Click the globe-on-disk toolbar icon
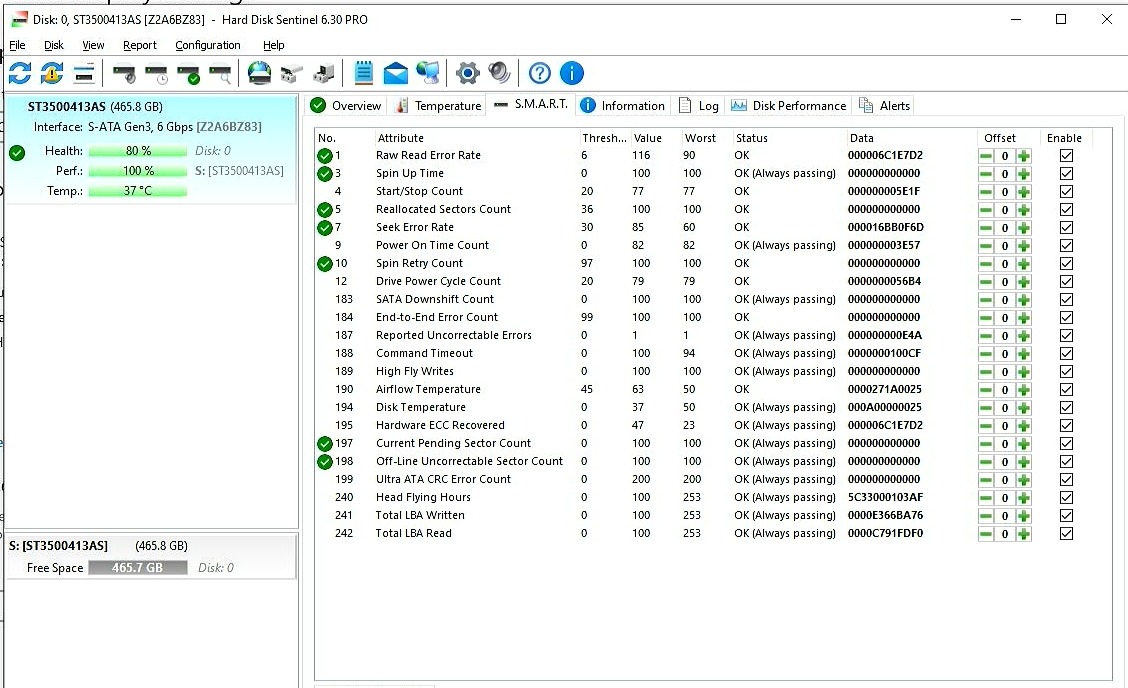This screenshot has width=1128, height=688. coord(259,73)
